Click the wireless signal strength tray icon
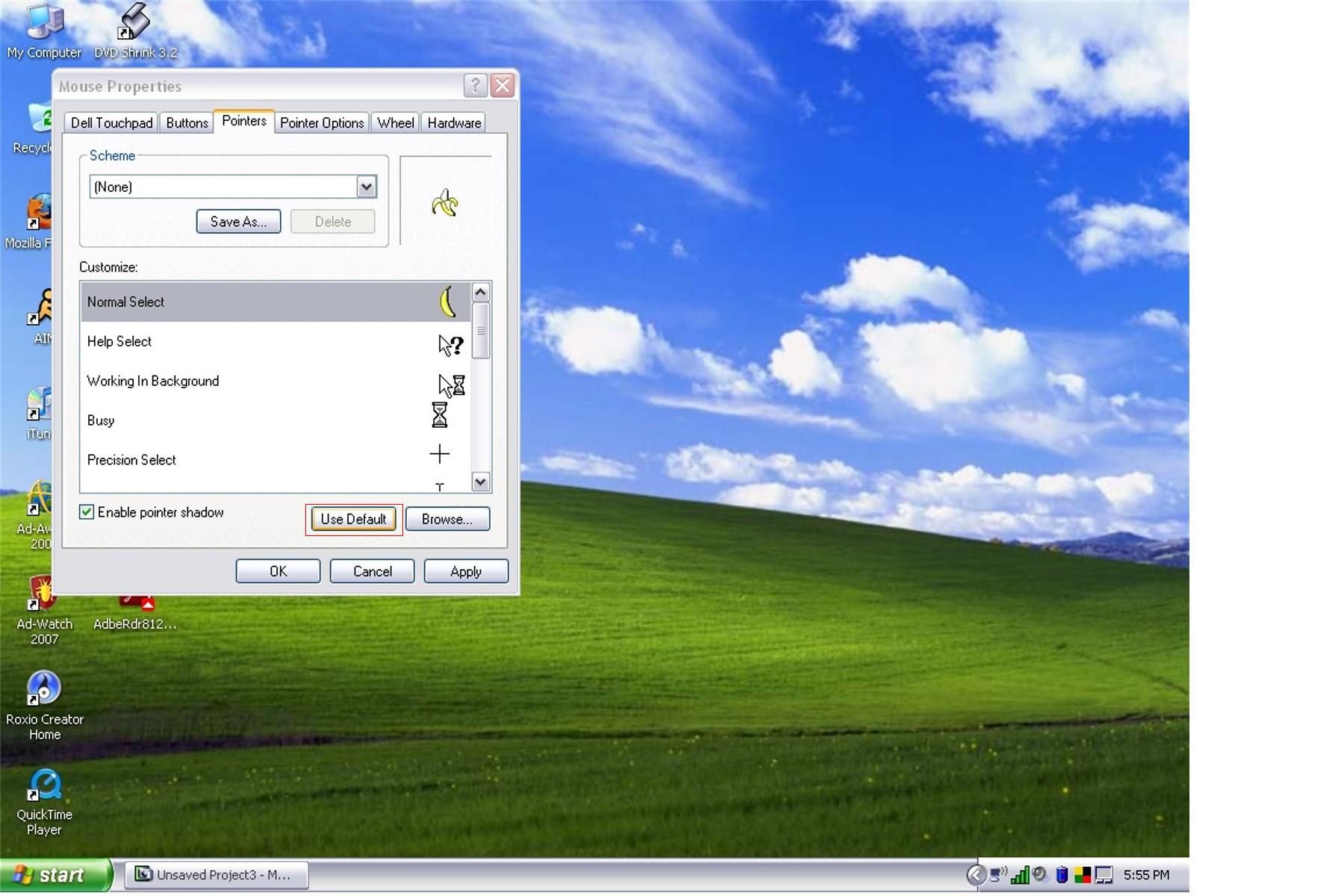1344x896 pixels. (1019, 875)
